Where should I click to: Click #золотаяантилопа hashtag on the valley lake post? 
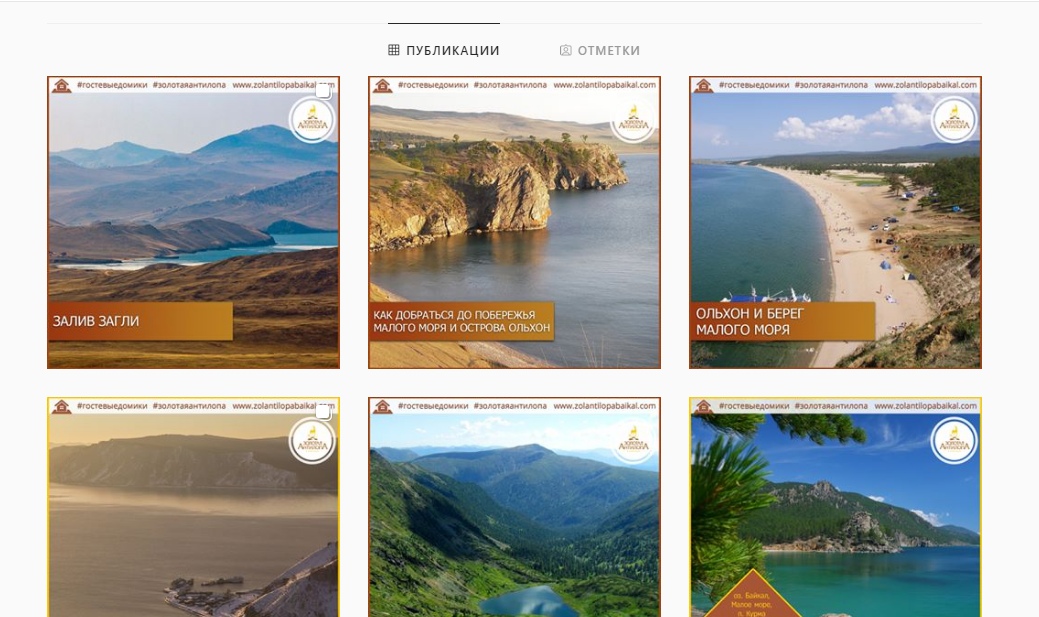tap(510, 406)
